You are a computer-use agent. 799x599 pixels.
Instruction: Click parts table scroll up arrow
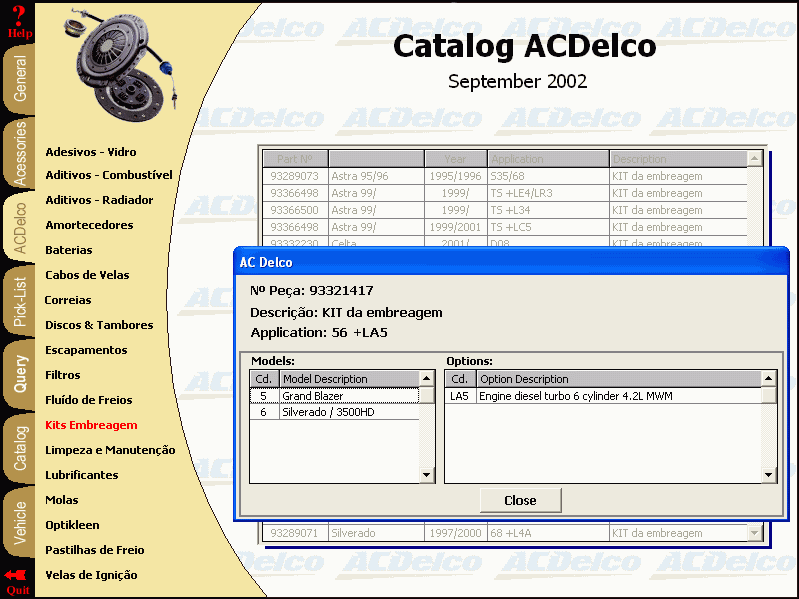tap(755, 158)
